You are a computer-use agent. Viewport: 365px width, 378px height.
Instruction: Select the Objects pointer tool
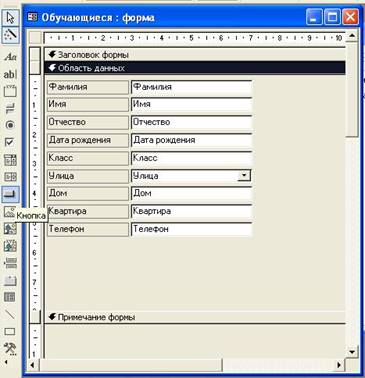tap(10, 17)
